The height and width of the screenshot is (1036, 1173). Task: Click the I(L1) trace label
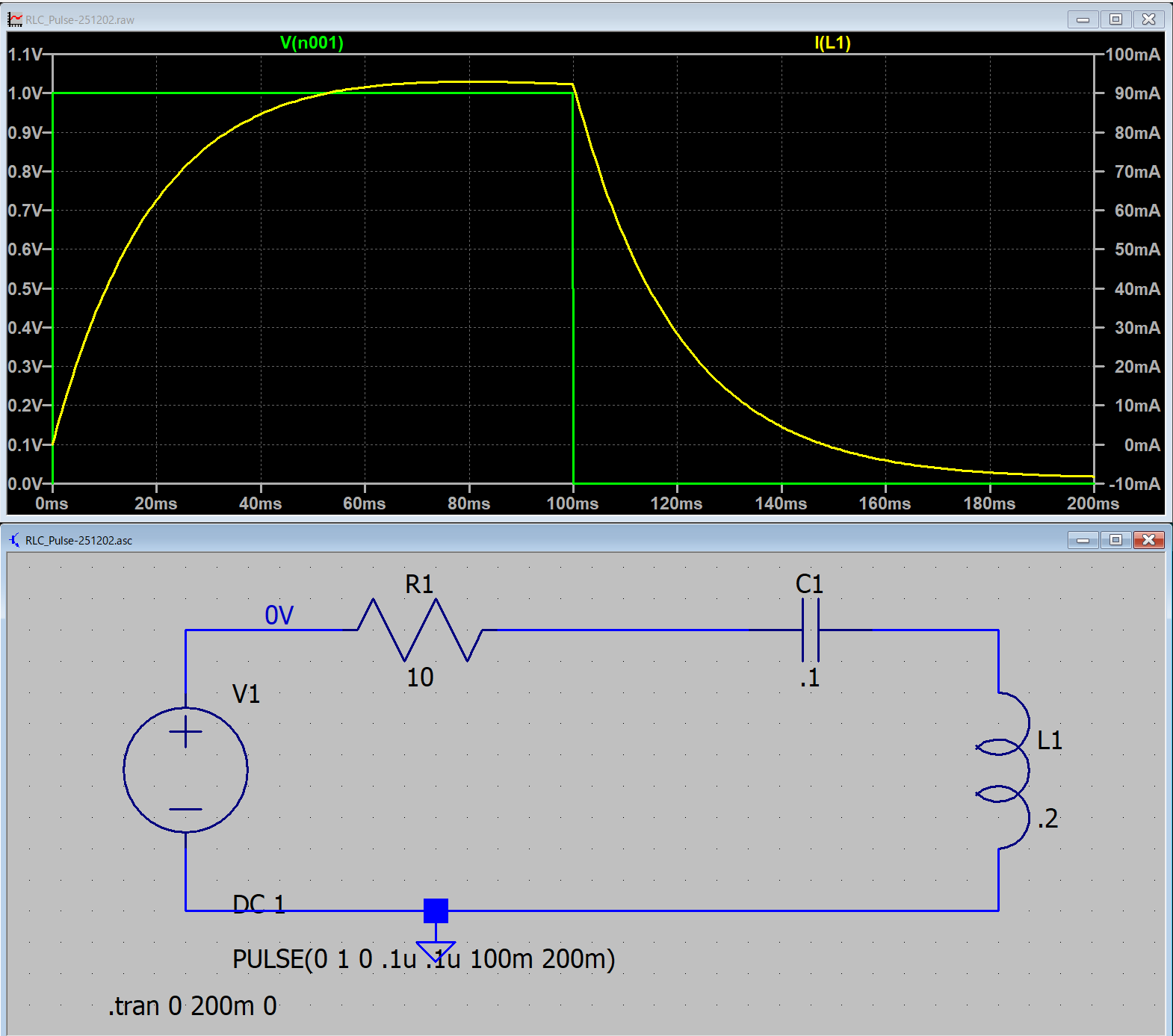tap(832, 43)
